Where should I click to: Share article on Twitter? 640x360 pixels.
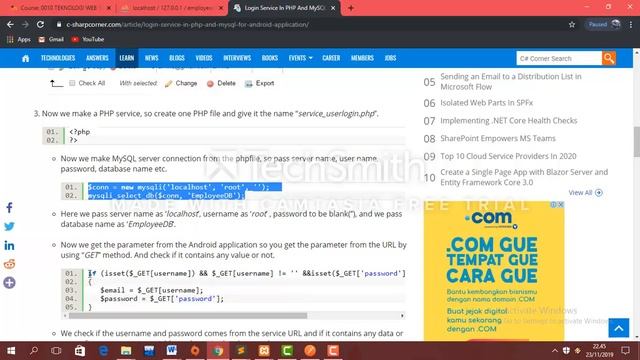[x=9, y=227]
